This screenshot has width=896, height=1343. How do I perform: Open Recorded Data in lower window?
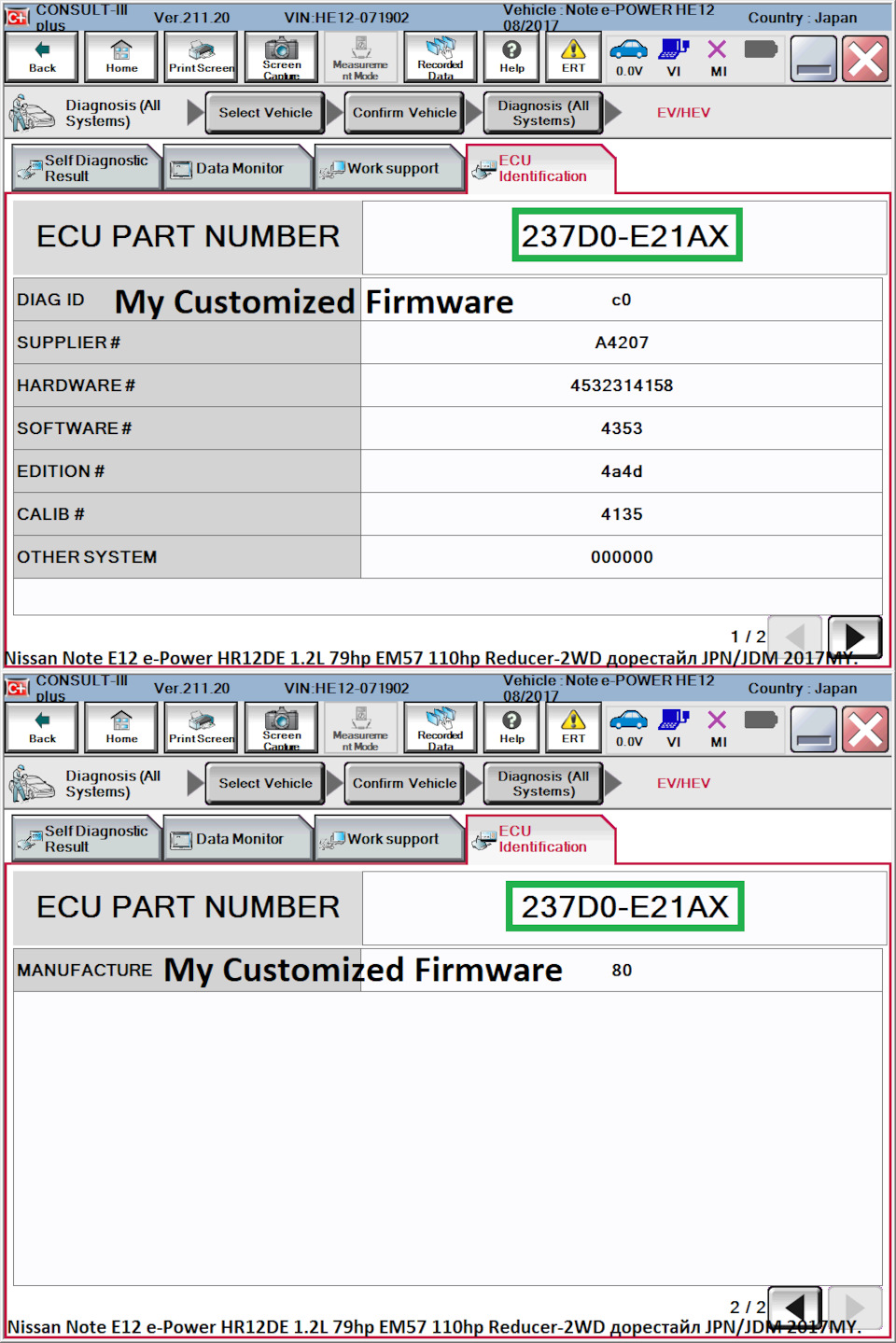(441, 728)
